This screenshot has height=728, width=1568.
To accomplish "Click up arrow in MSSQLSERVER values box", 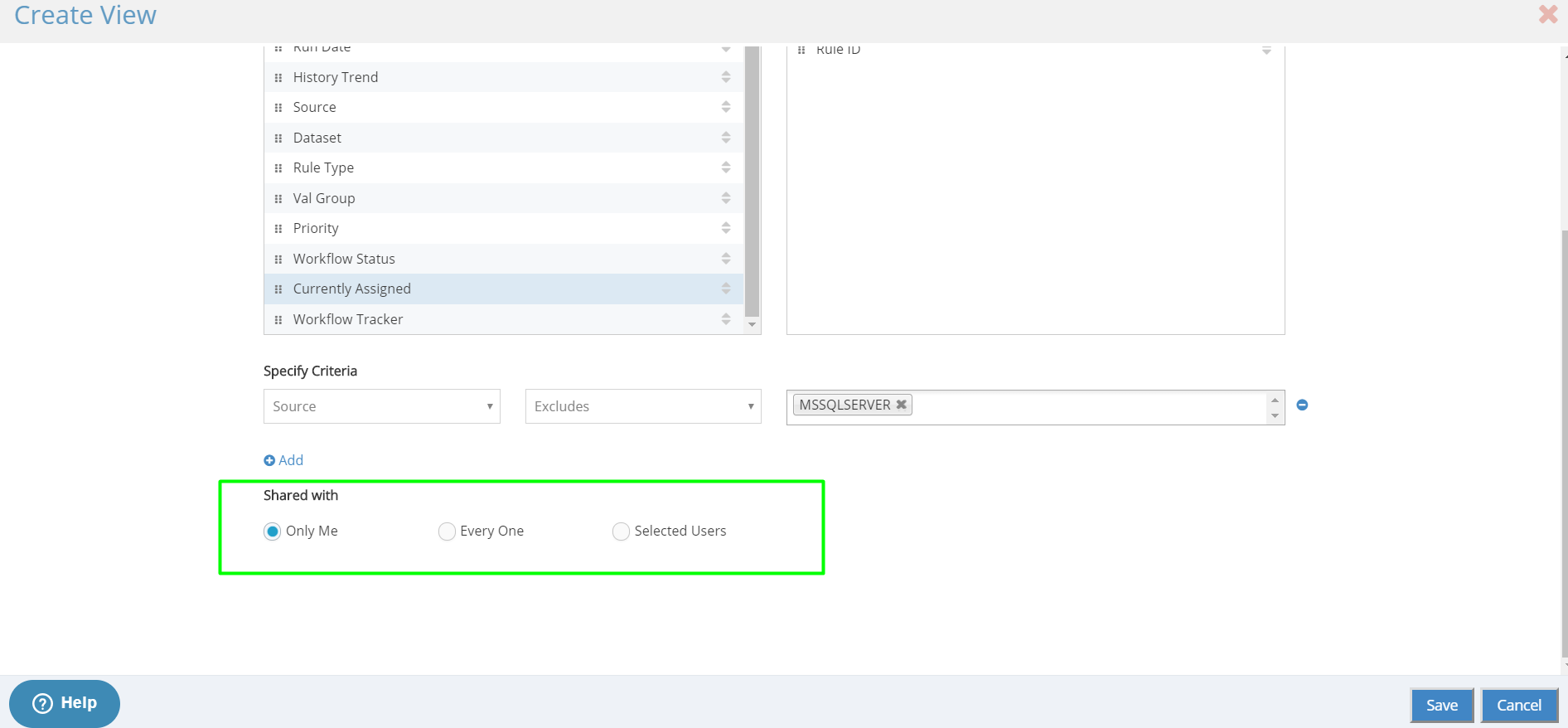I will pos(1275,400).
